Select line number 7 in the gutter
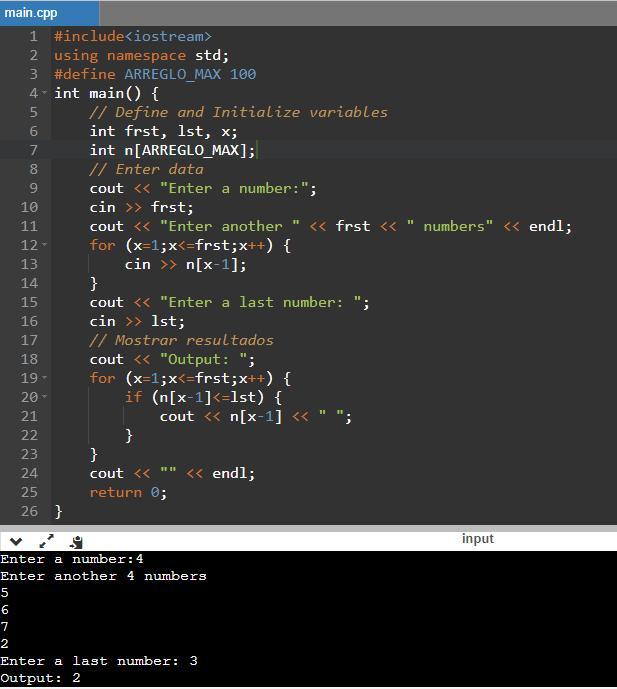 point(33,150)
